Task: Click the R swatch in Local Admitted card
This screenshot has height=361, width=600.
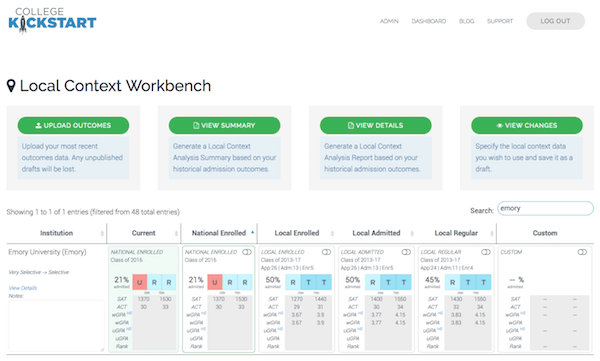Action: pyautogui.click(x=373, y=282)
